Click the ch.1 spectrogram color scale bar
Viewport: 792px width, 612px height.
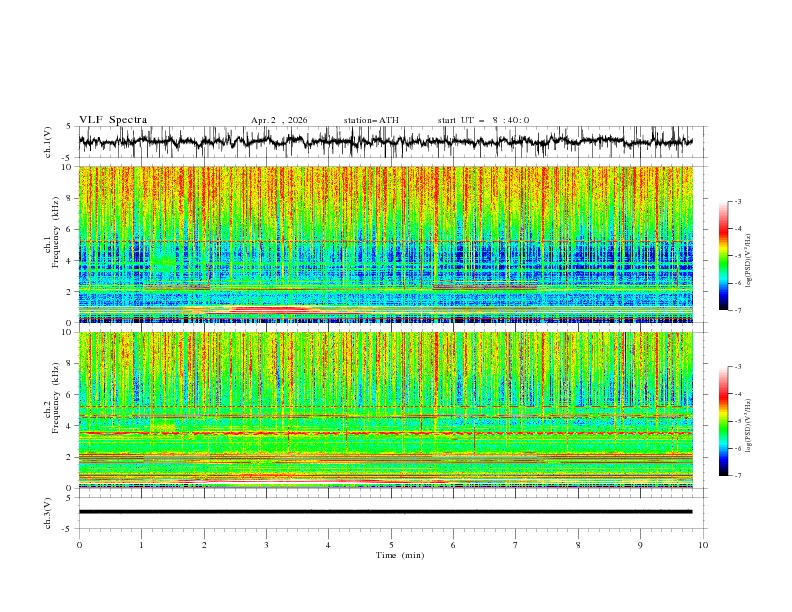pos(723,256)
